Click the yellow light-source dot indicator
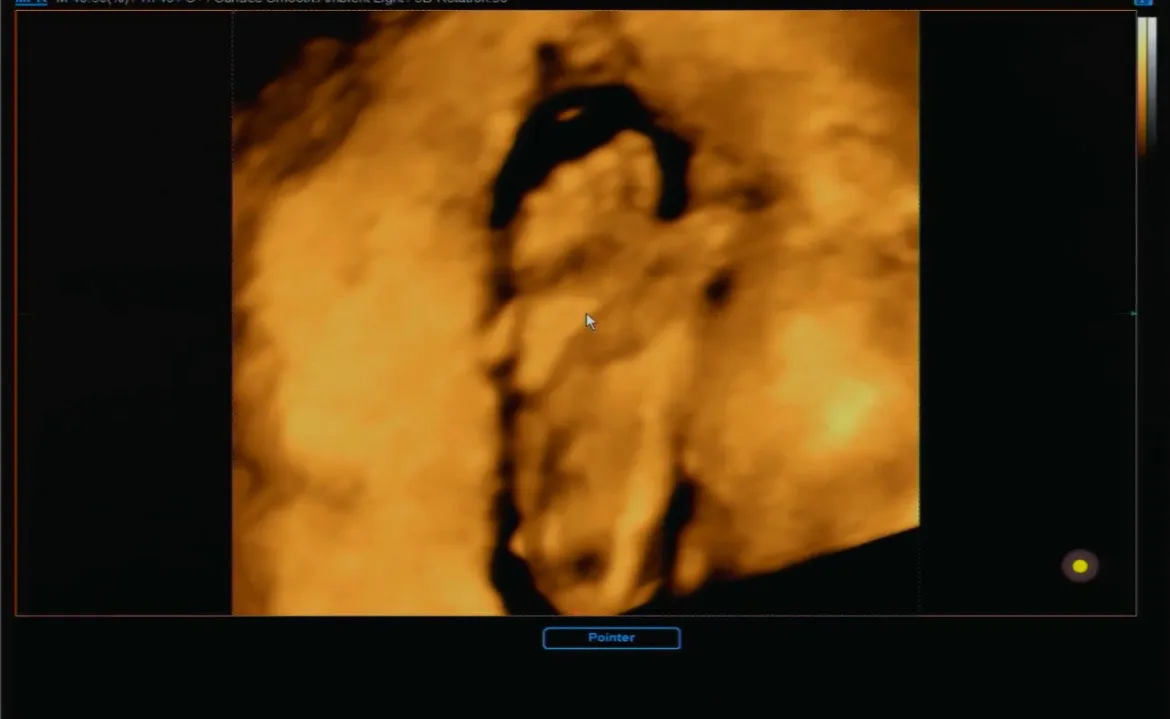 1080,566
